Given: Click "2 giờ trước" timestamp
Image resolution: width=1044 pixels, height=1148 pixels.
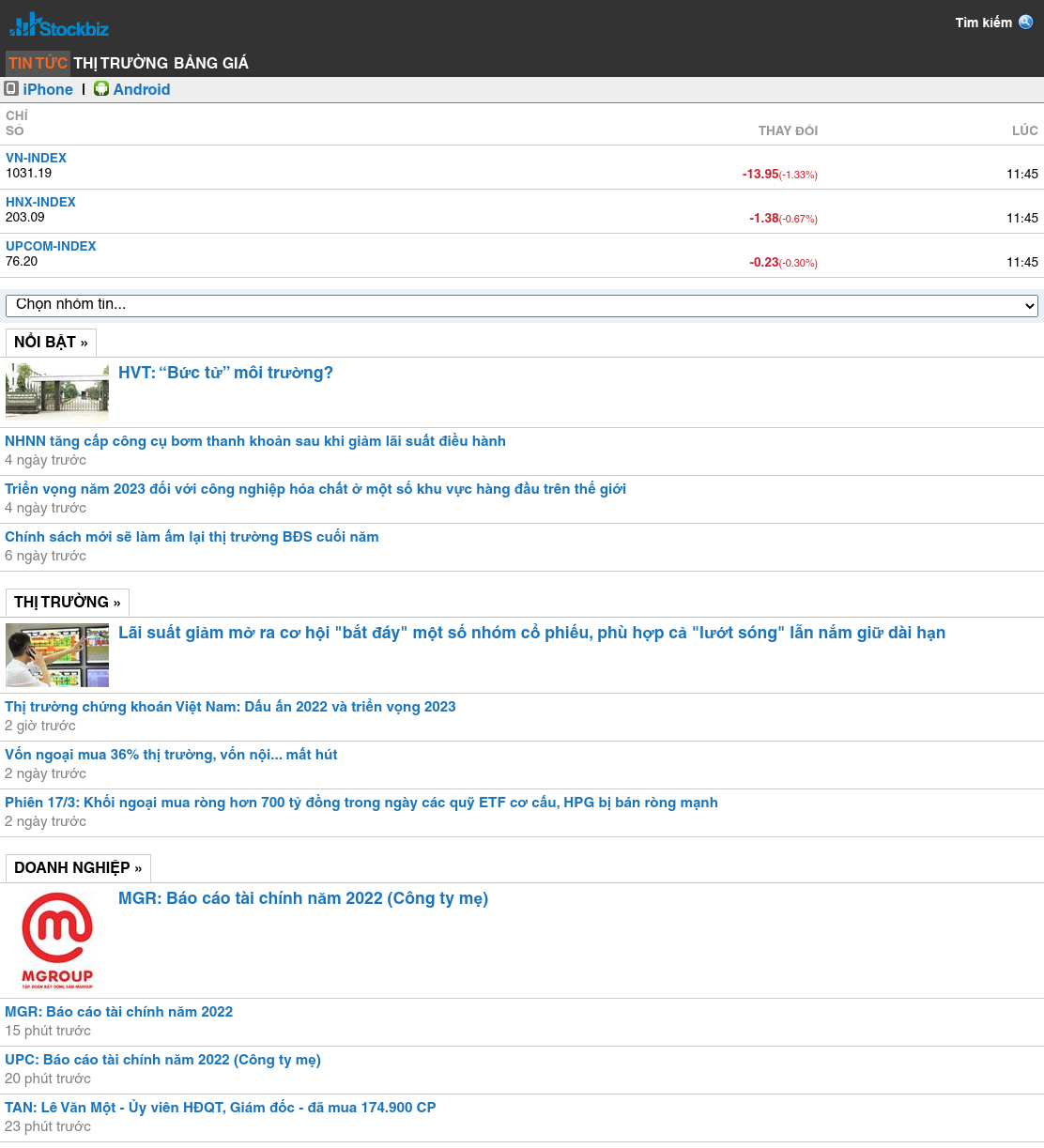Looking at the screenshot, I should click(40, 726).
